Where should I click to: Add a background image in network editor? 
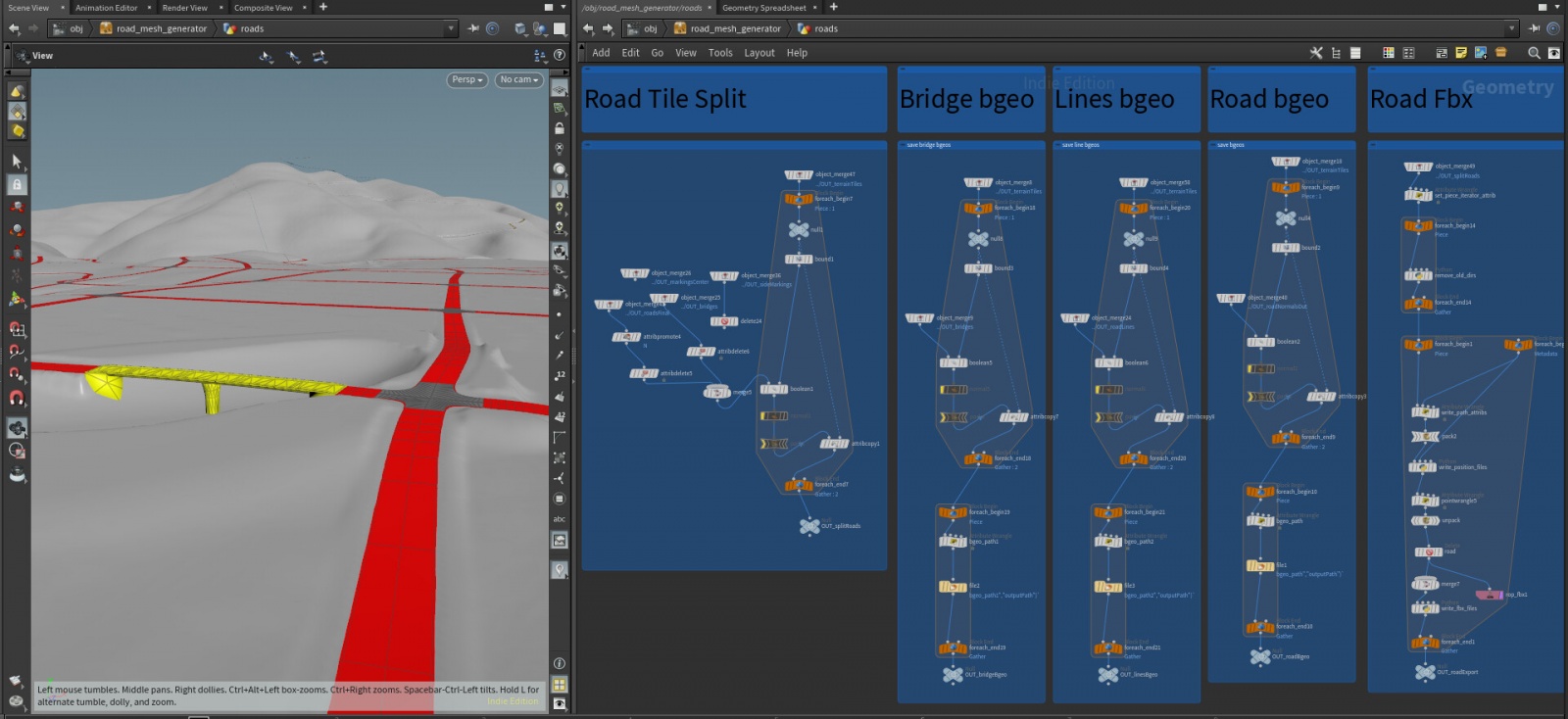(x=1481, y=53)
